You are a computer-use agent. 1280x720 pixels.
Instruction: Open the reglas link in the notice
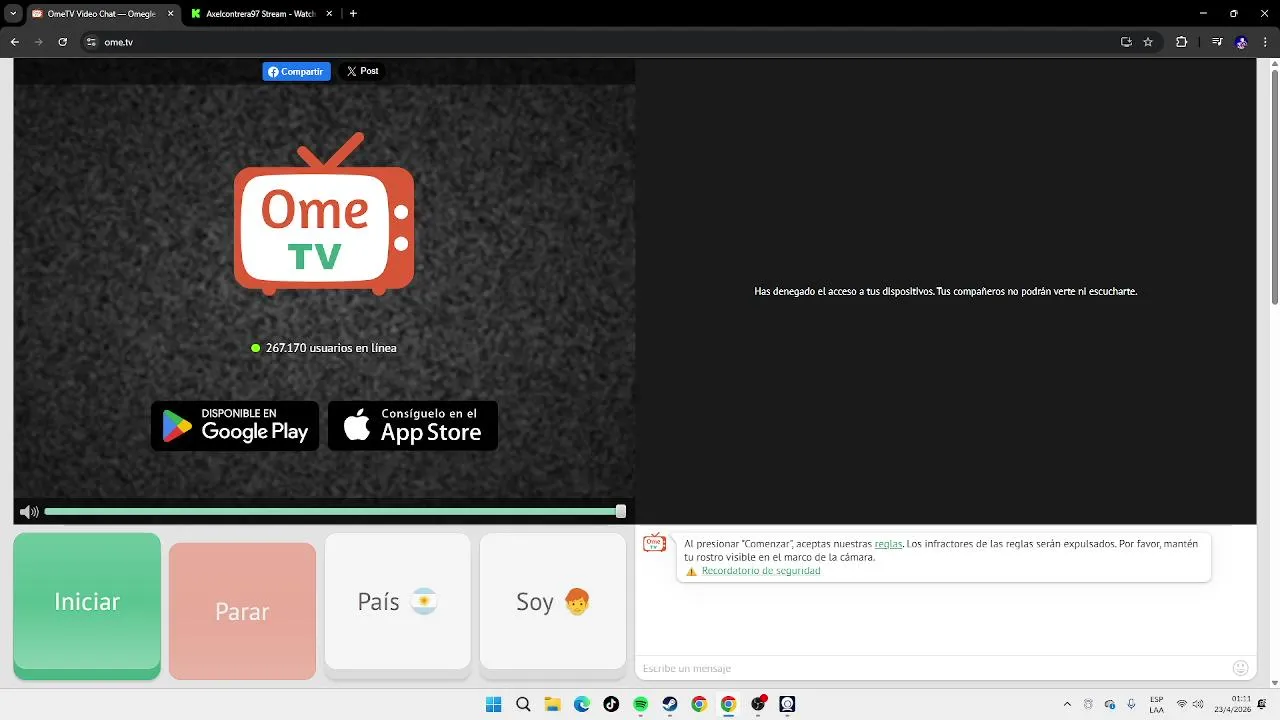[888, 544]
